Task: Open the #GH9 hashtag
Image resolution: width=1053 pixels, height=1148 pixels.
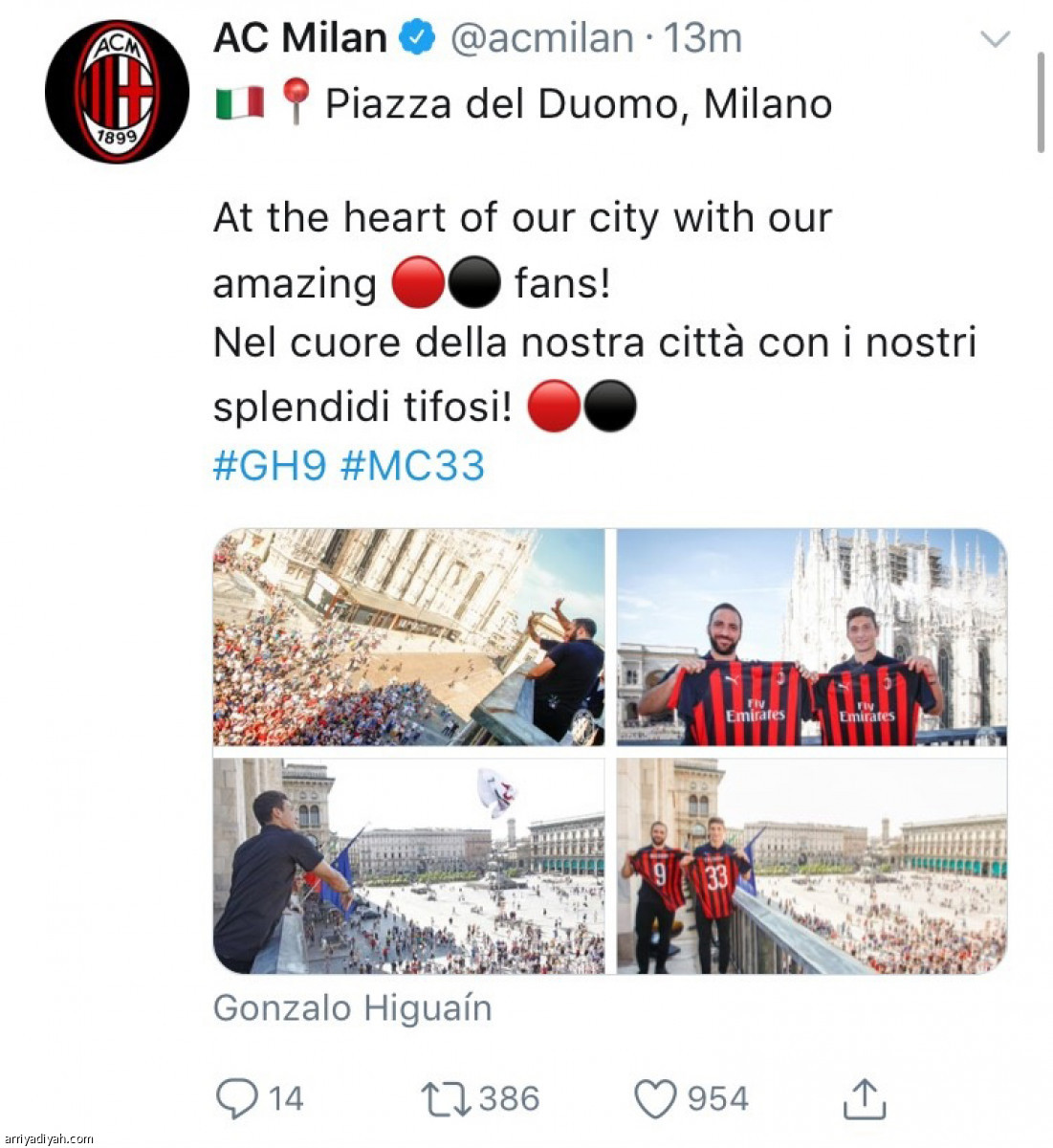Action: [x=270, y=466]
